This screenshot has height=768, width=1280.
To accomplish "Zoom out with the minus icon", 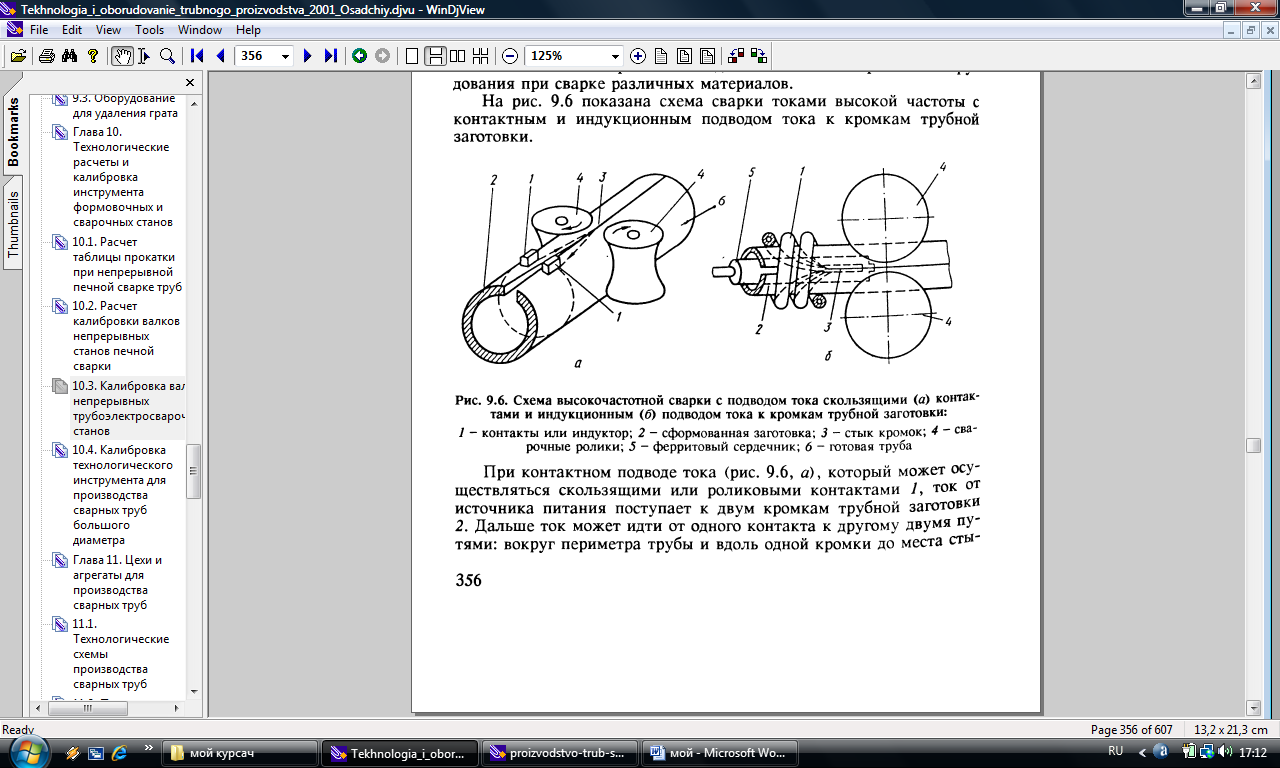I will tap(510, 56).
